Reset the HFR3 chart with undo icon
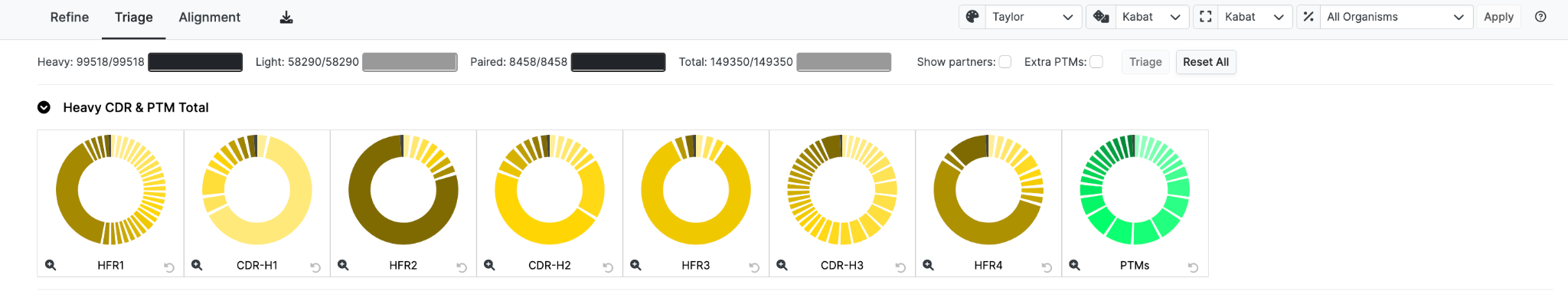Image resolution: width=1568 pixels, height=301 pixels. [x=754, y=267]
